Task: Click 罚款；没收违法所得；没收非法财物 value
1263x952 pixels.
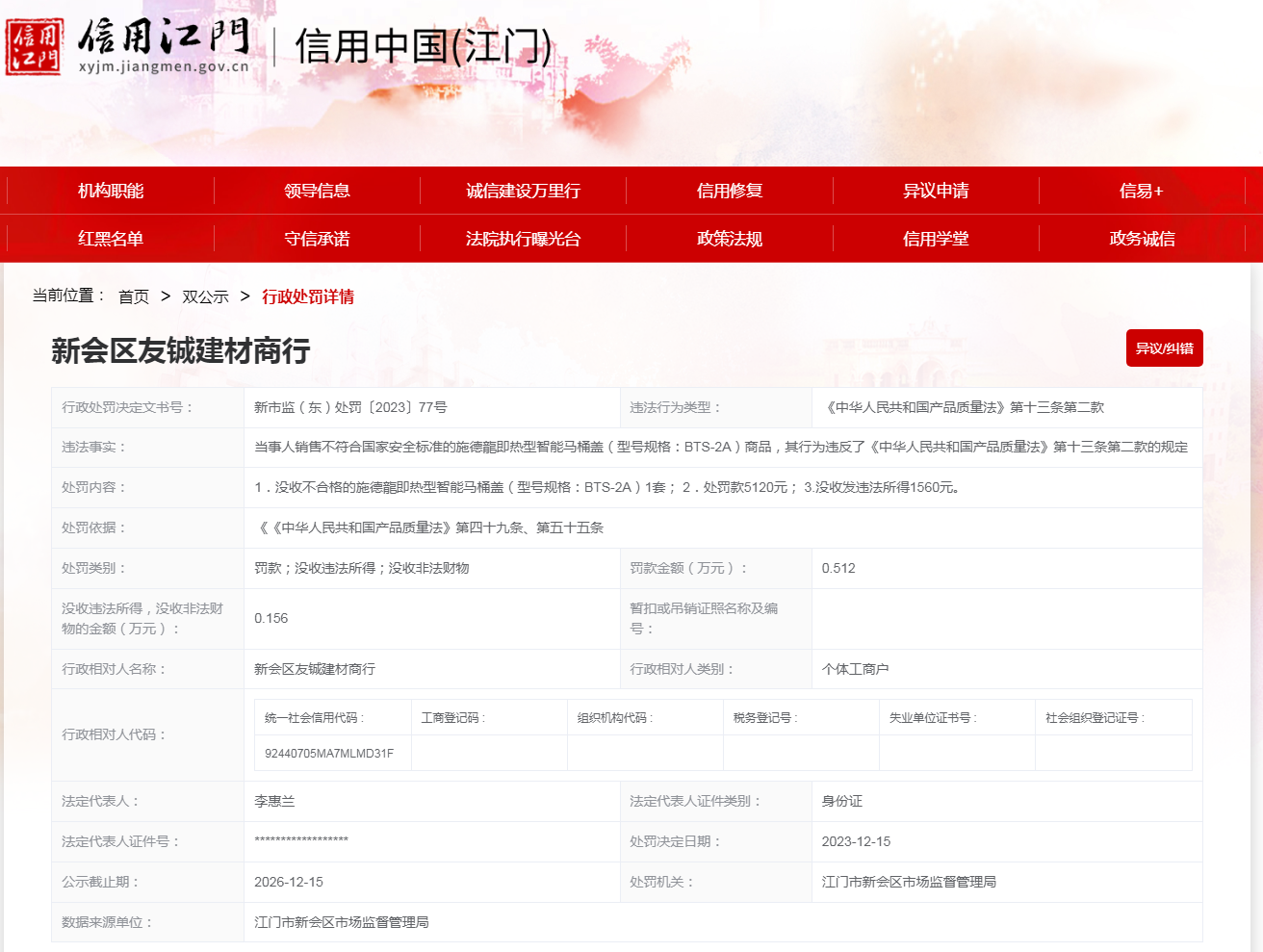Action: (362, 568)
